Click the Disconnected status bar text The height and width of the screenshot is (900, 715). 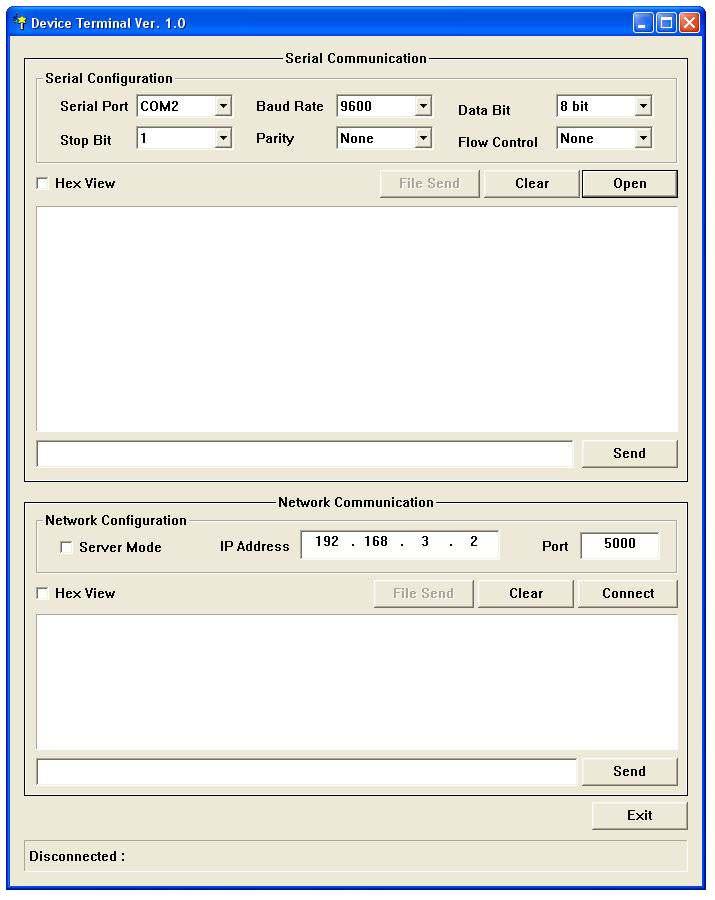click(77, 856)
